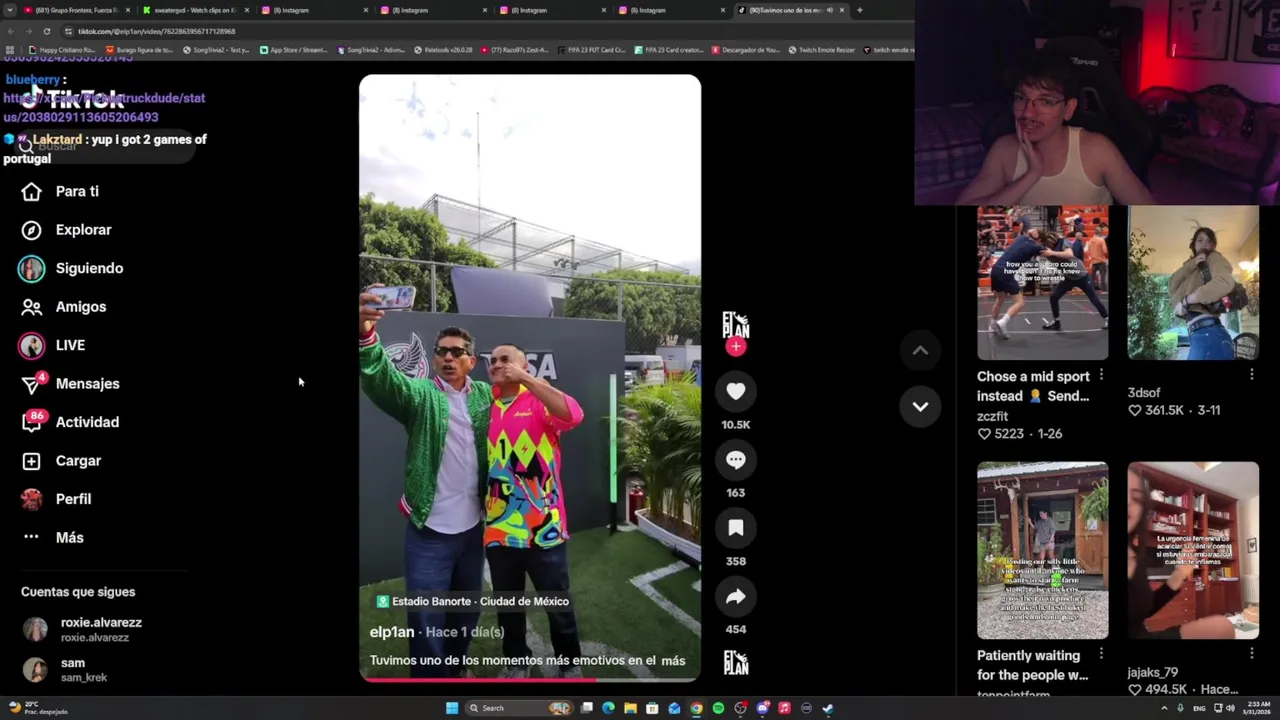This screenshot has height=720, width=1280.
Task: Open the zczfit username link
Action: pos(992,416)
